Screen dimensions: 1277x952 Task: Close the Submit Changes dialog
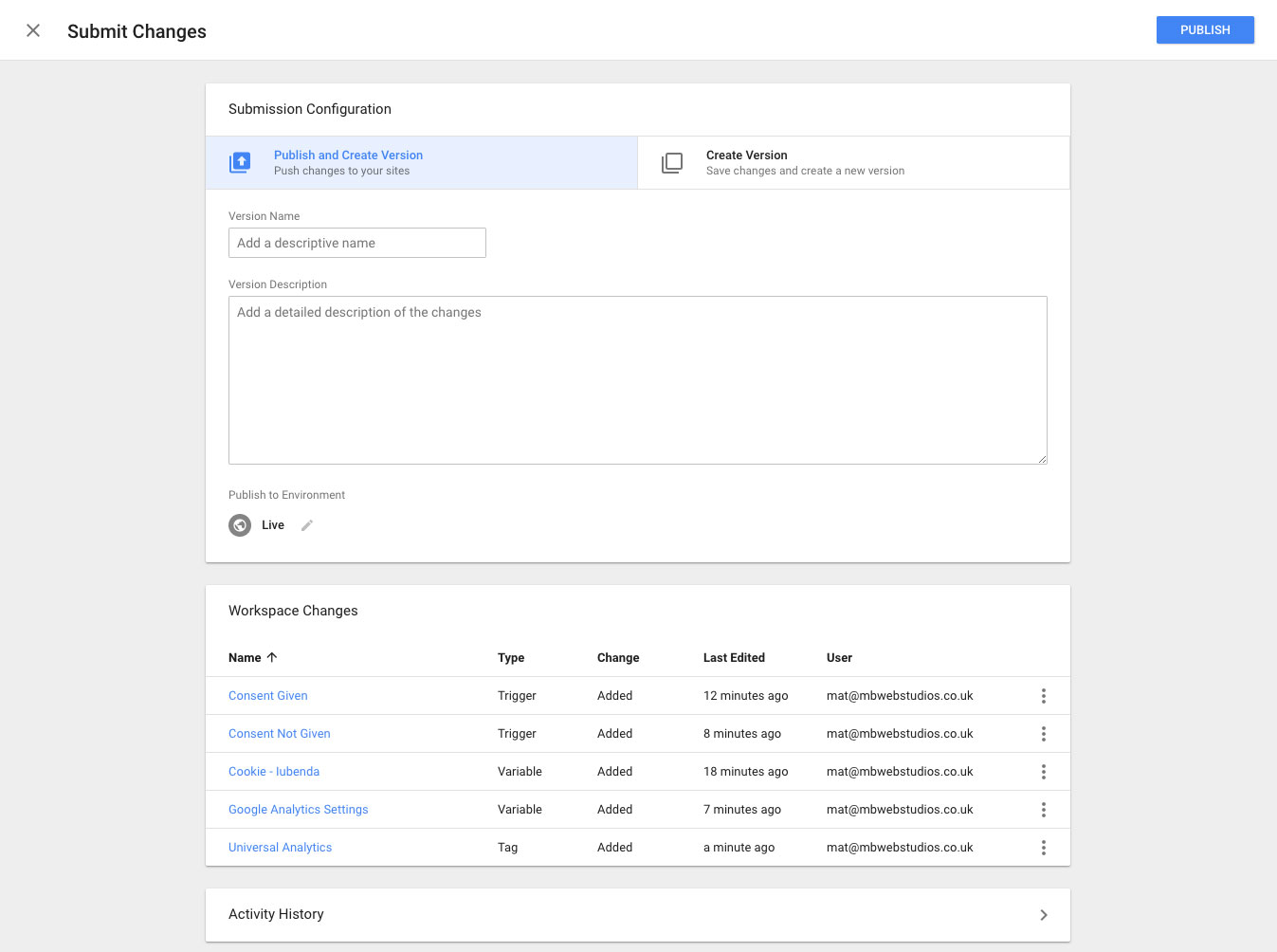[33, 30]
